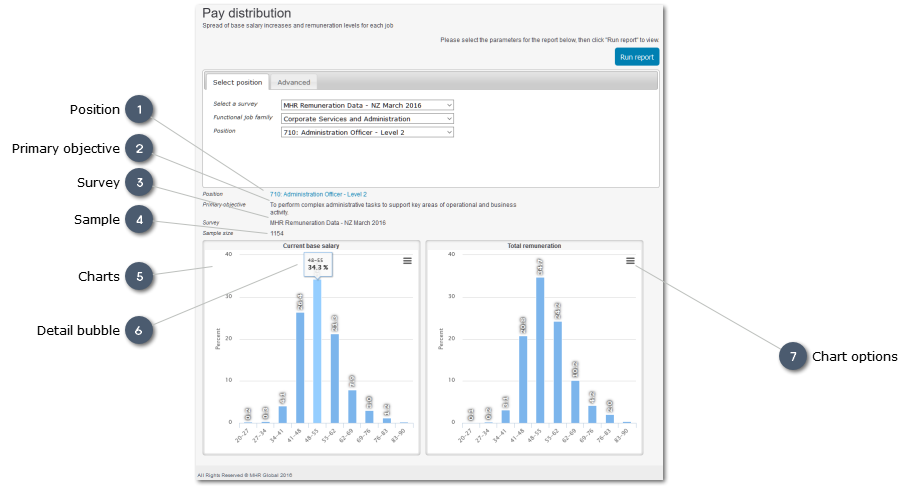Click the 62-69 bar in Total remuneration
Image resolution: width=914 pixels, height=489 pixels.
point(575,402)
